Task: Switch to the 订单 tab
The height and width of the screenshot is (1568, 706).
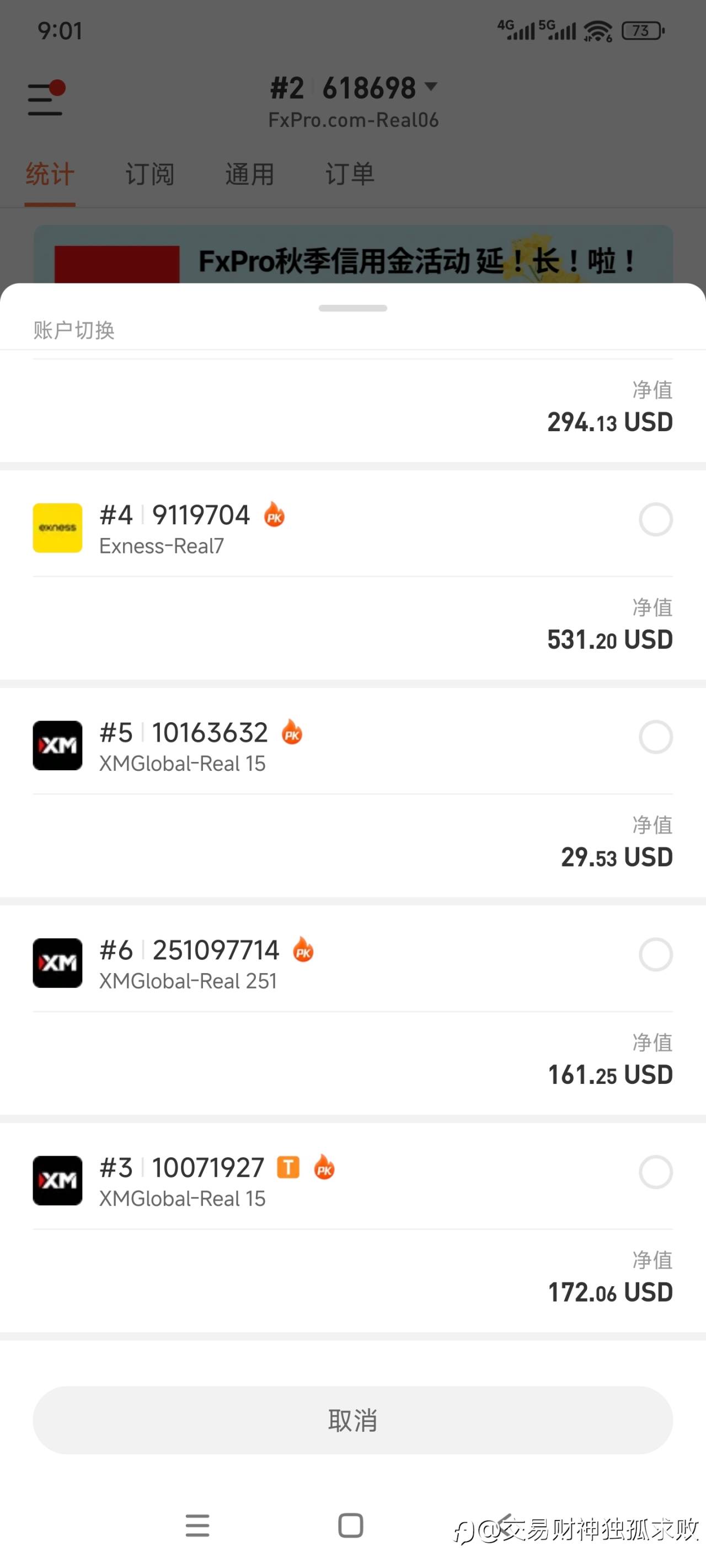Action: pyautogui.click(x=350, y=174)
